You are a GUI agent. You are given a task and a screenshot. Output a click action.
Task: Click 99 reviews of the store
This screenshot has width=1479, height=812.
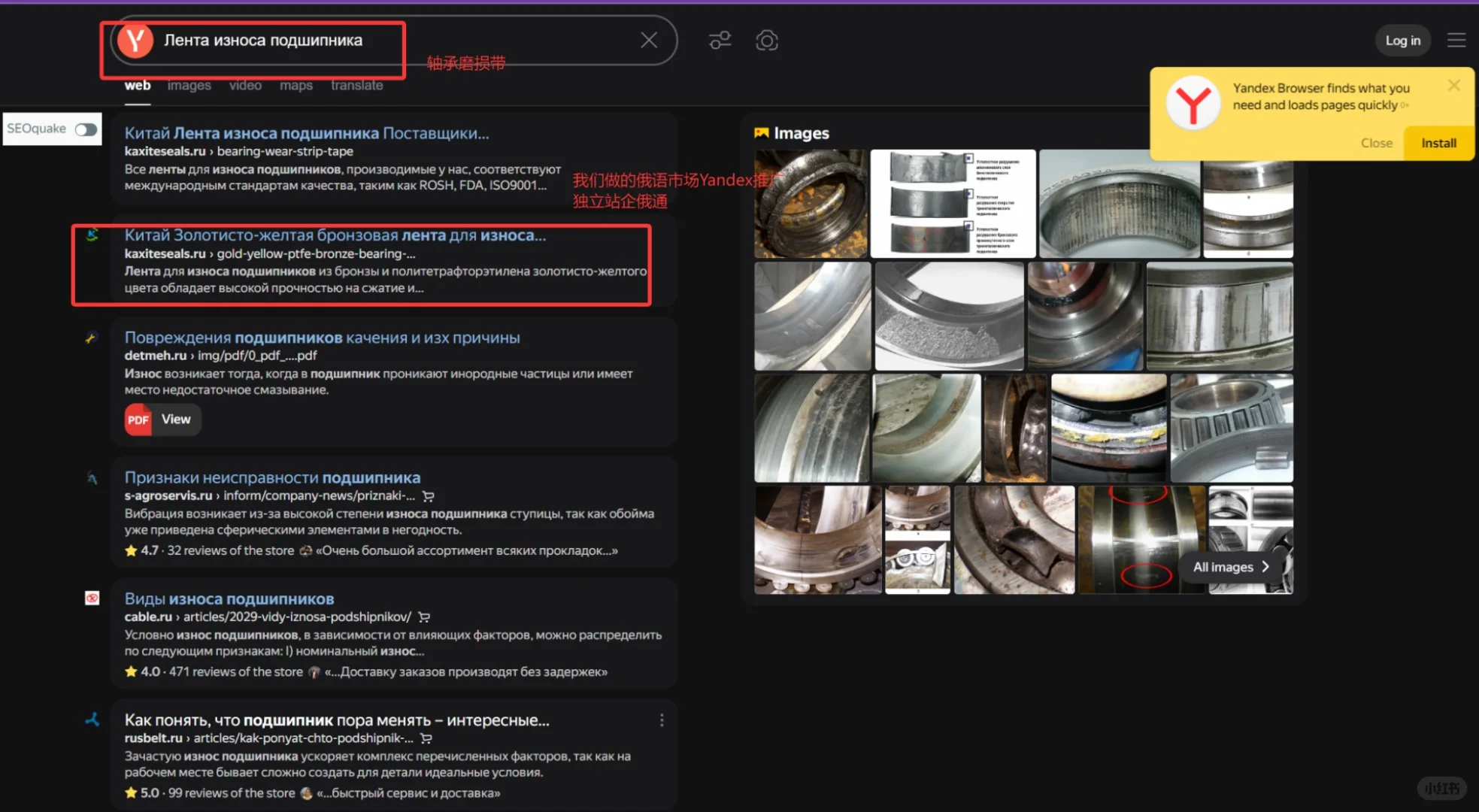coord(232,792)
